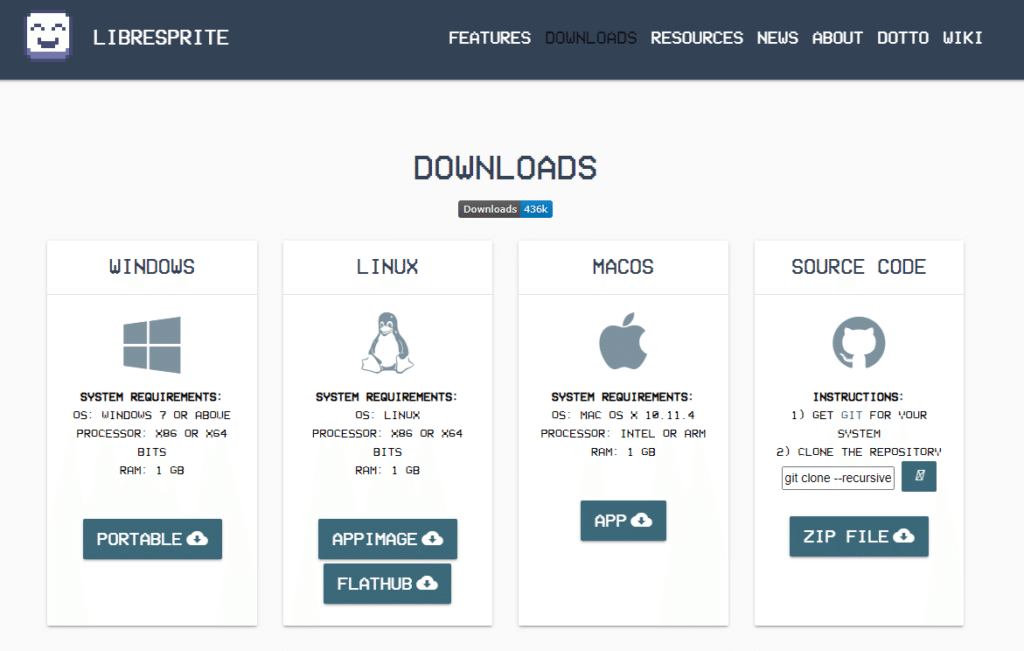The width and height of the screenshot is (1024, 651).
Task: Click the GitHub octocat icon
Action: [858, 343]
